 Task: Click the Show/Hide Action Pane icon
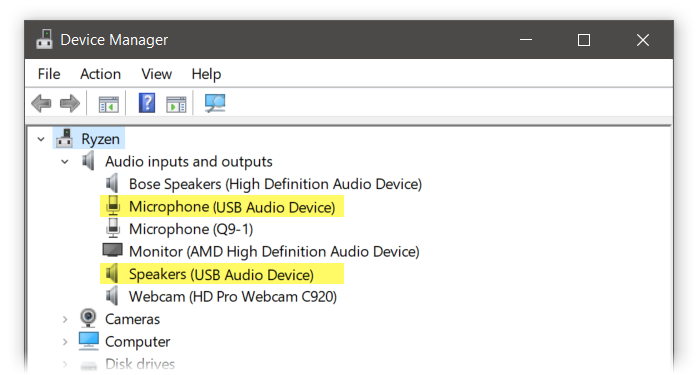[176, 104]
